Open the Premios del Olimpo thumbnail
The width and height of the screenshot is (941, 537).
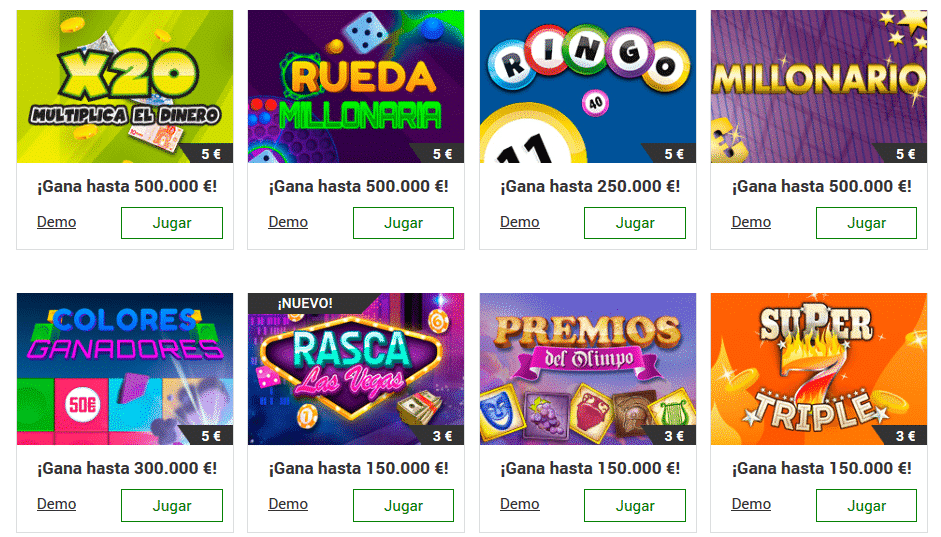[588, 369]
